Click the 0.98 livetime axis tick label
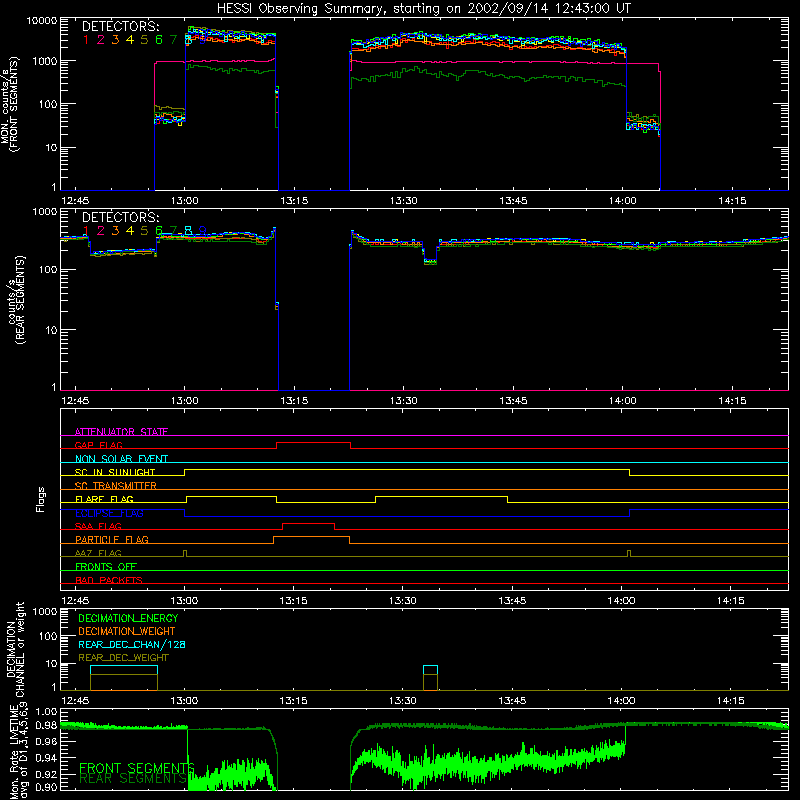 point(46,725)
